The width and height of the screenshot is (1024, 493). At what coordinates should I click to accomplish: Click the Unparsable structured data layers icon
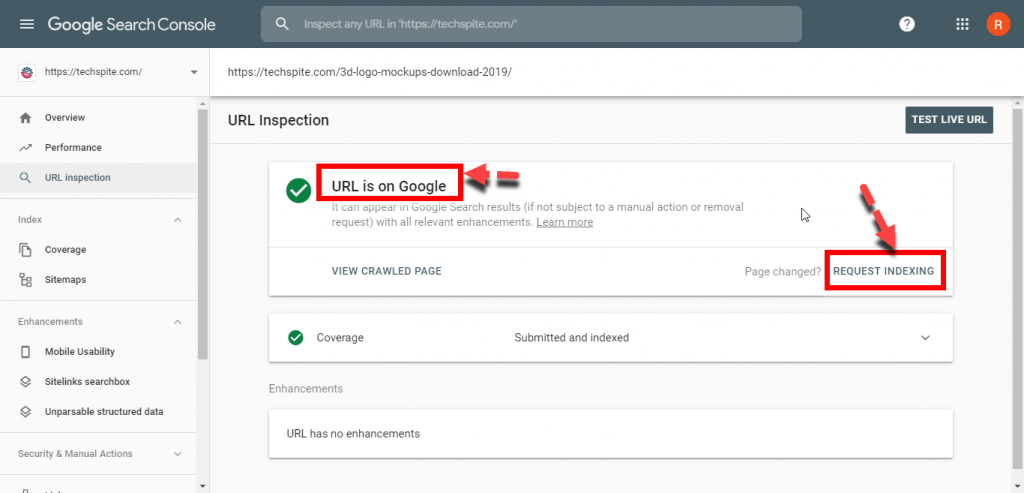pos(25,412)
